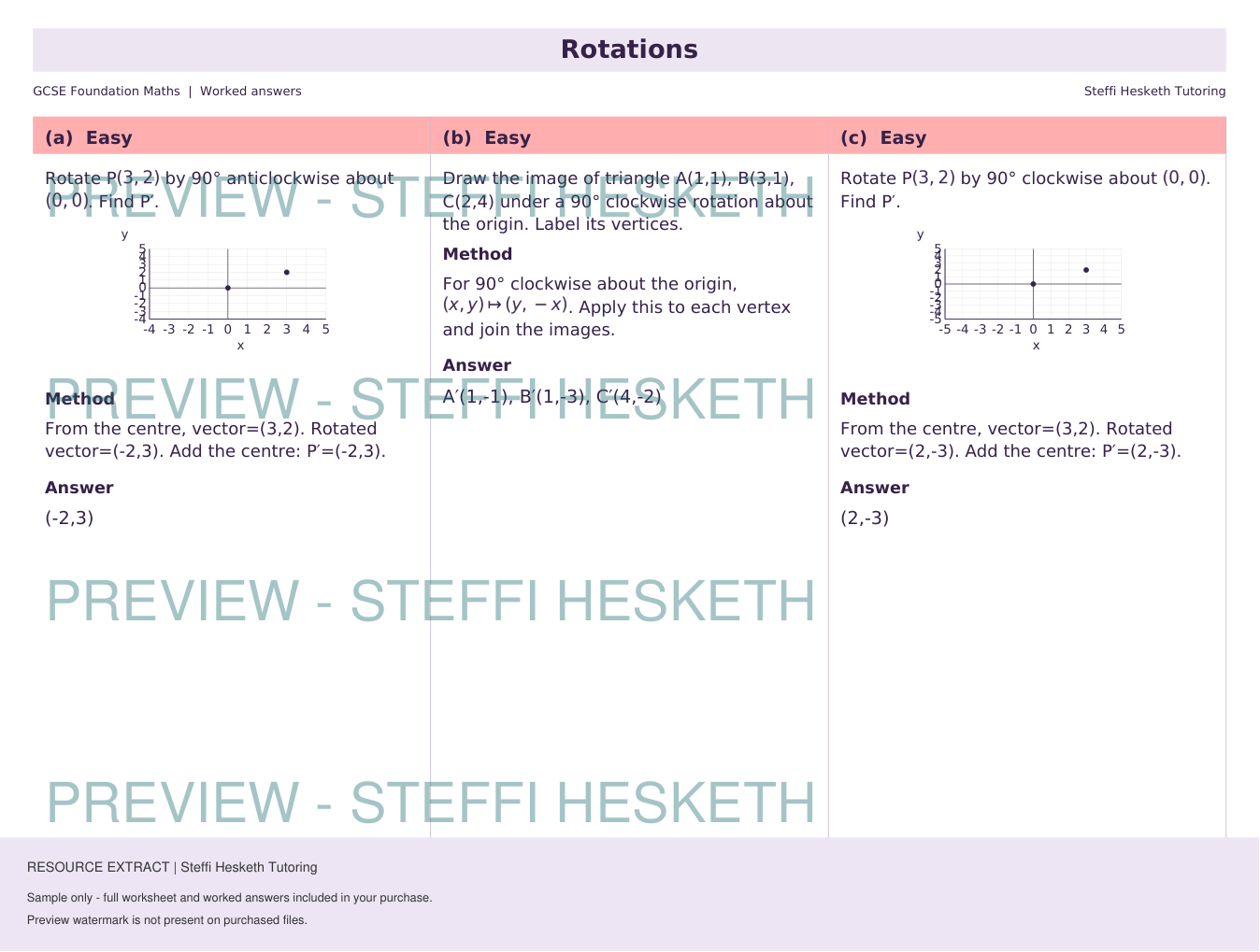Click the '(b) Easy' section heading
This screenshot has width=1260, height=952.
(x=487, y=138)
